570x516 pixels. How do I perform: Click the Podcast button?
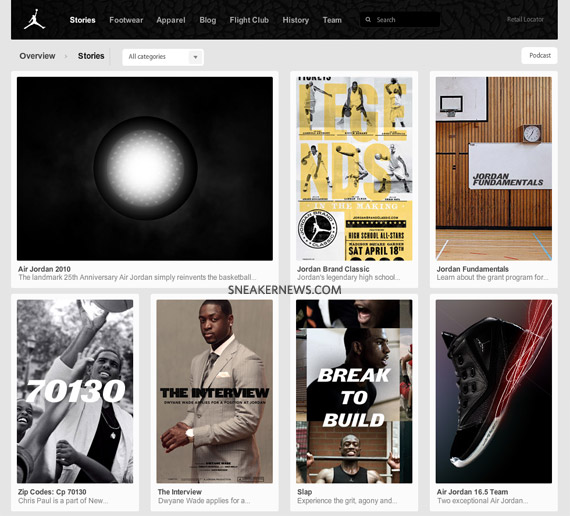click(x=539, y=56)
